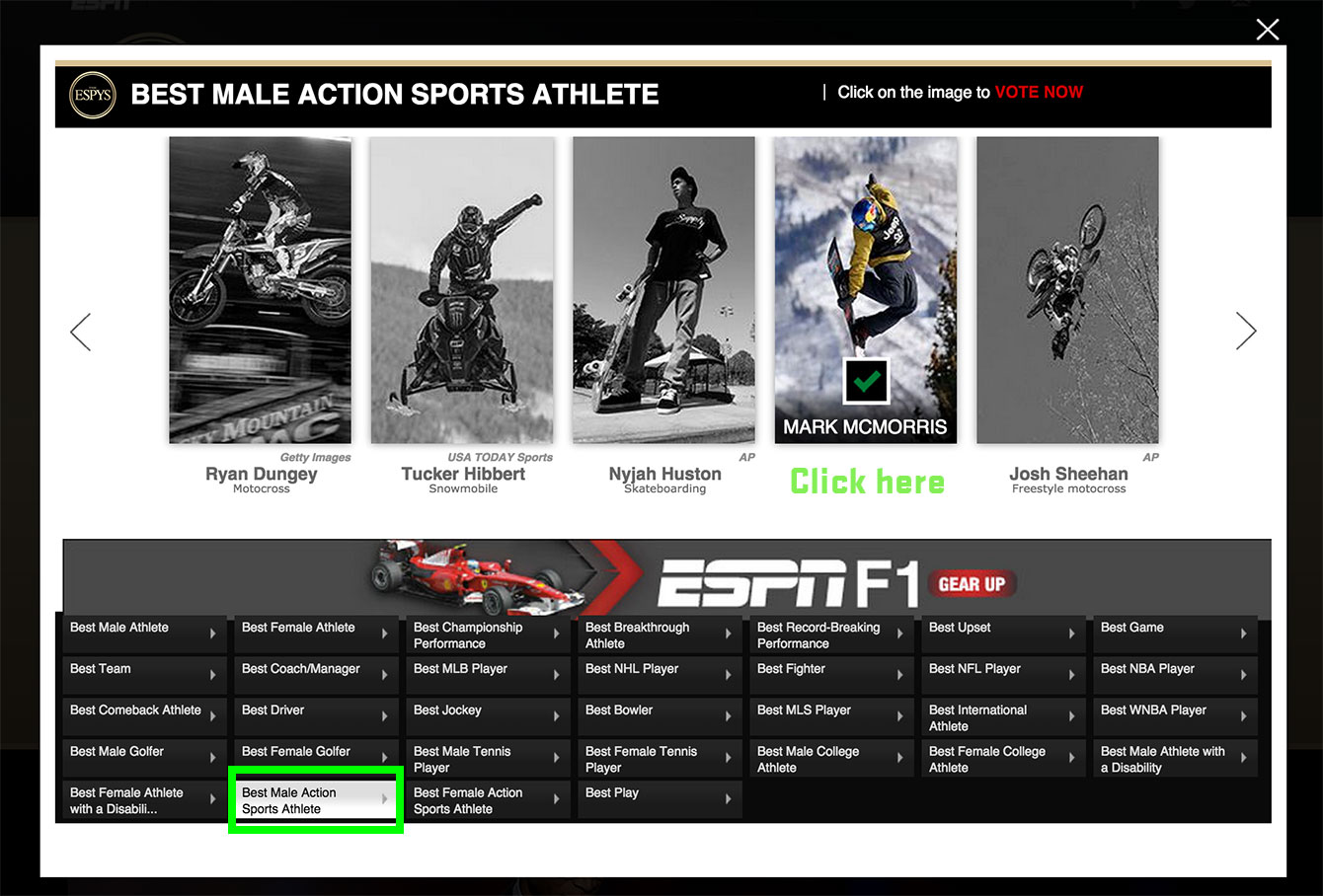Choose the Best Driver category
Screen dimensions: 1323x896
pyautogui.click(x=316, y=716)
